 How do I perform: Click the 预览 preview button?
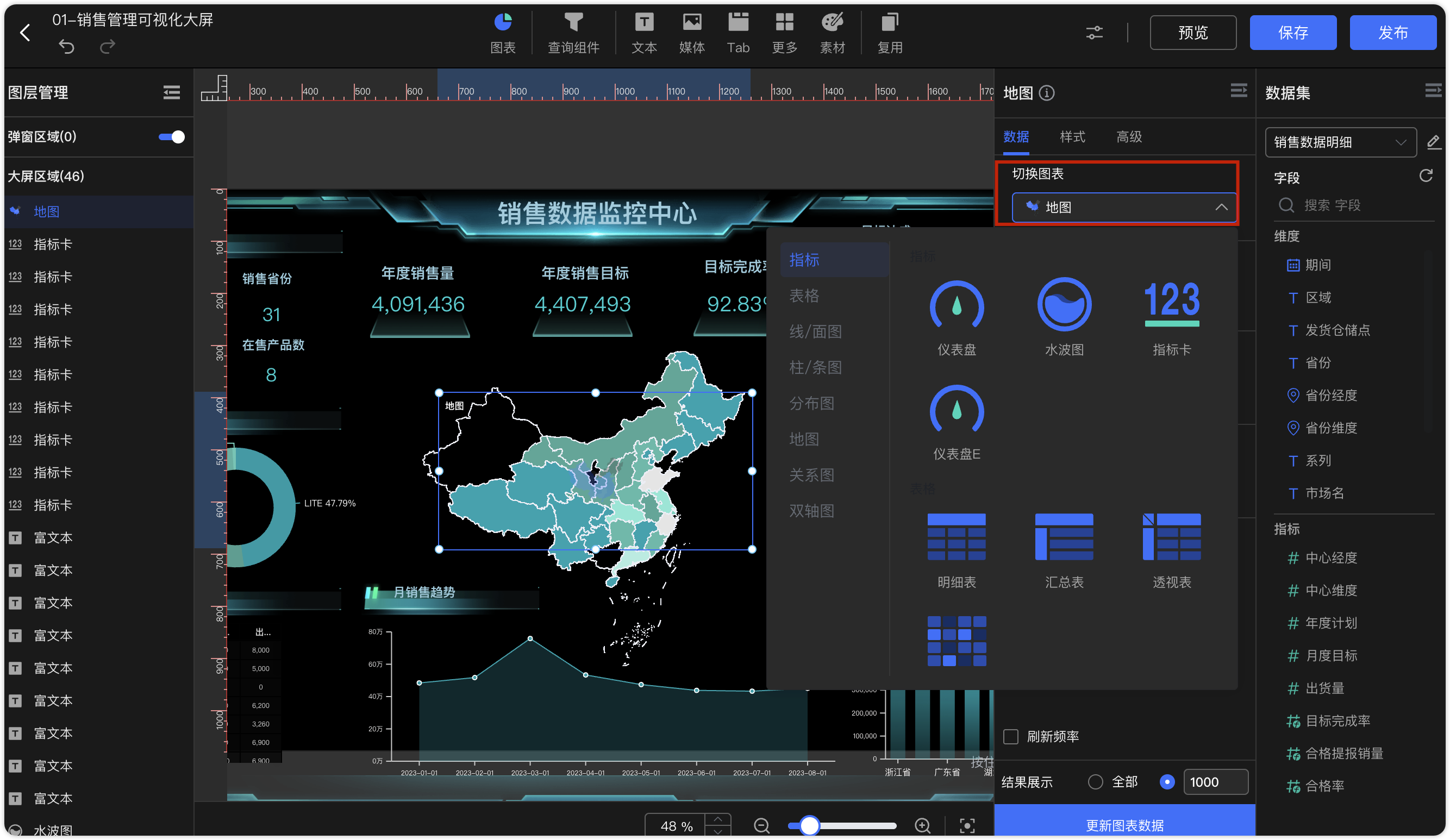pyautogui.click(x=1192, y=33)
